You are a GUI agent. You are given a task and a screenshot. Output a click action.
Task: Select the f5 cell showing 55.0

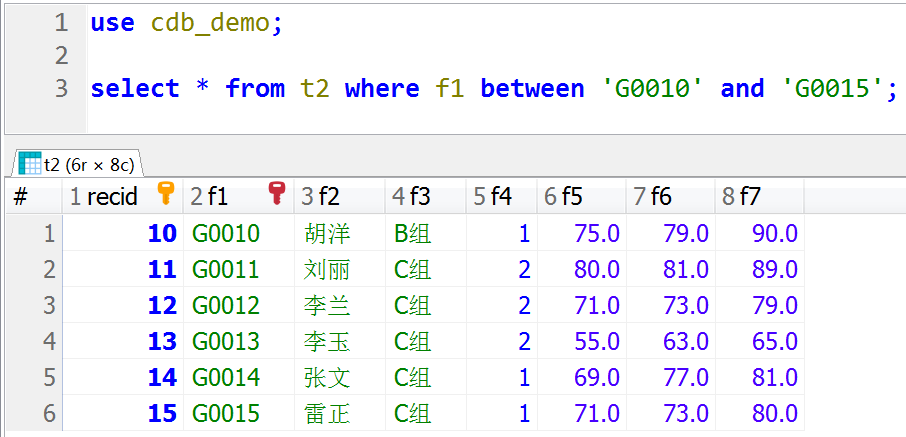pyautogui.click(x=597, y=342)
